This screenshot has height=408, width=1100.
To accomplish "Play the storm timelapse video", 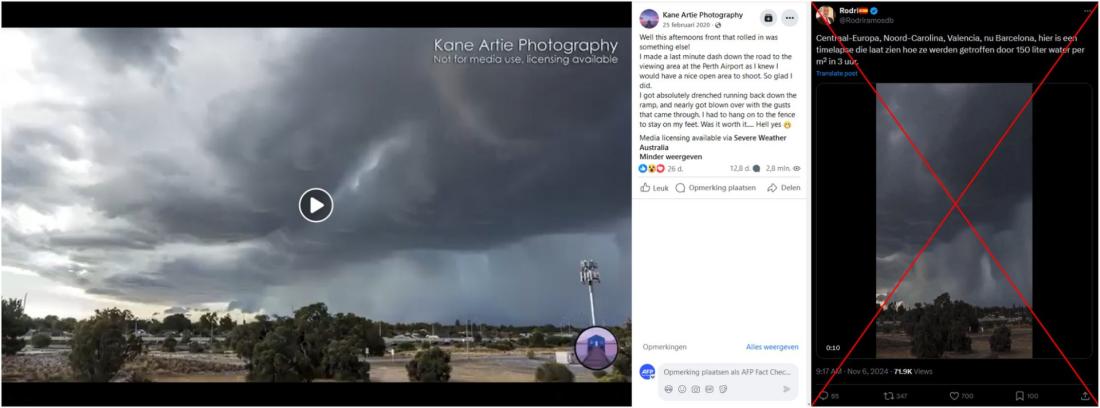I will (316, 205).
